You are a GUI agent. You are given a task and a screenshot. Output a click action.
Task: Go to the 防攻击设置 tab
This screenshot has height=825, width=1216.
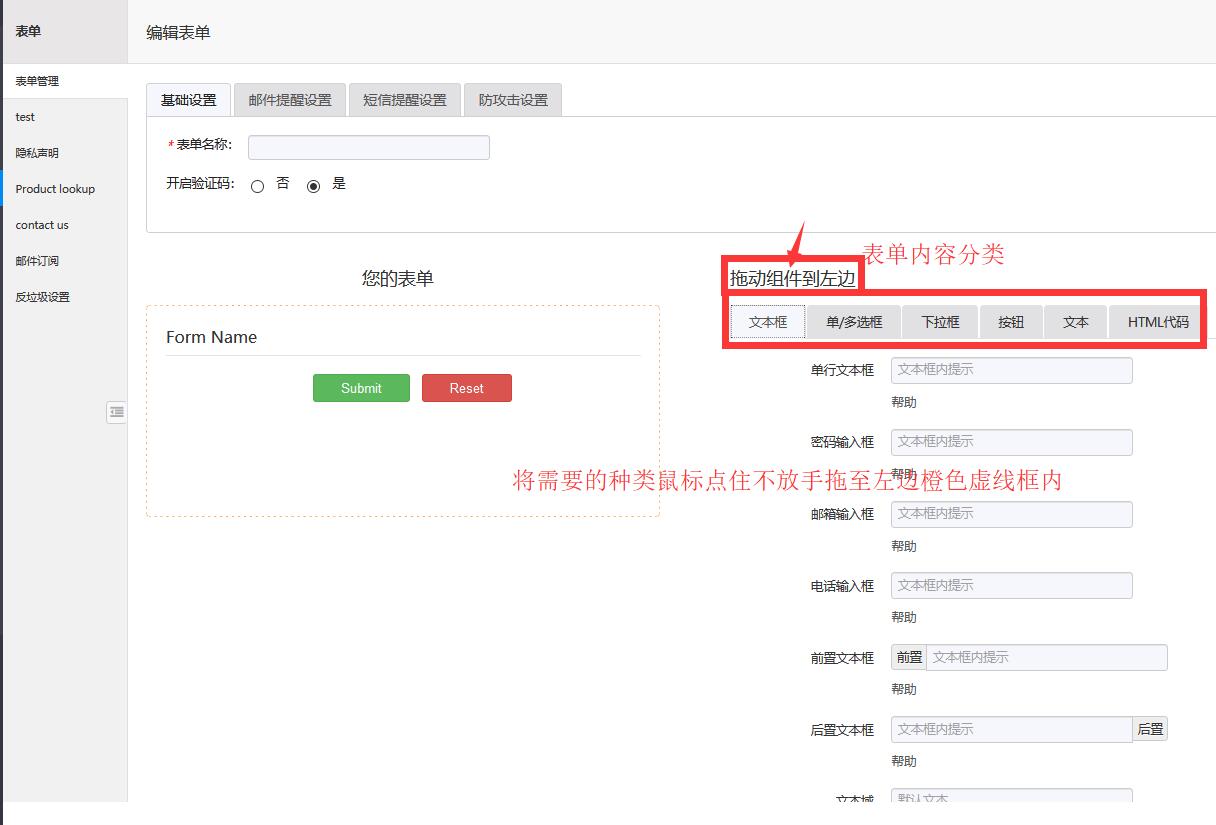click(x=513, y=100)
